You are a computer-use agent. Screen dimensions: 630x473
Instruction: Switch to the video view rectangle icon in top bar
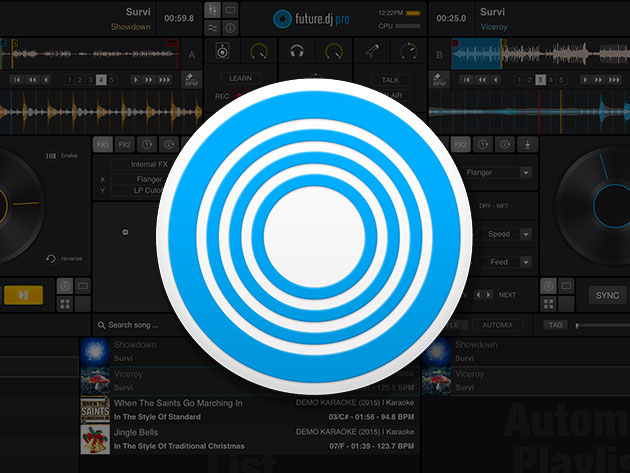[230, 10]
